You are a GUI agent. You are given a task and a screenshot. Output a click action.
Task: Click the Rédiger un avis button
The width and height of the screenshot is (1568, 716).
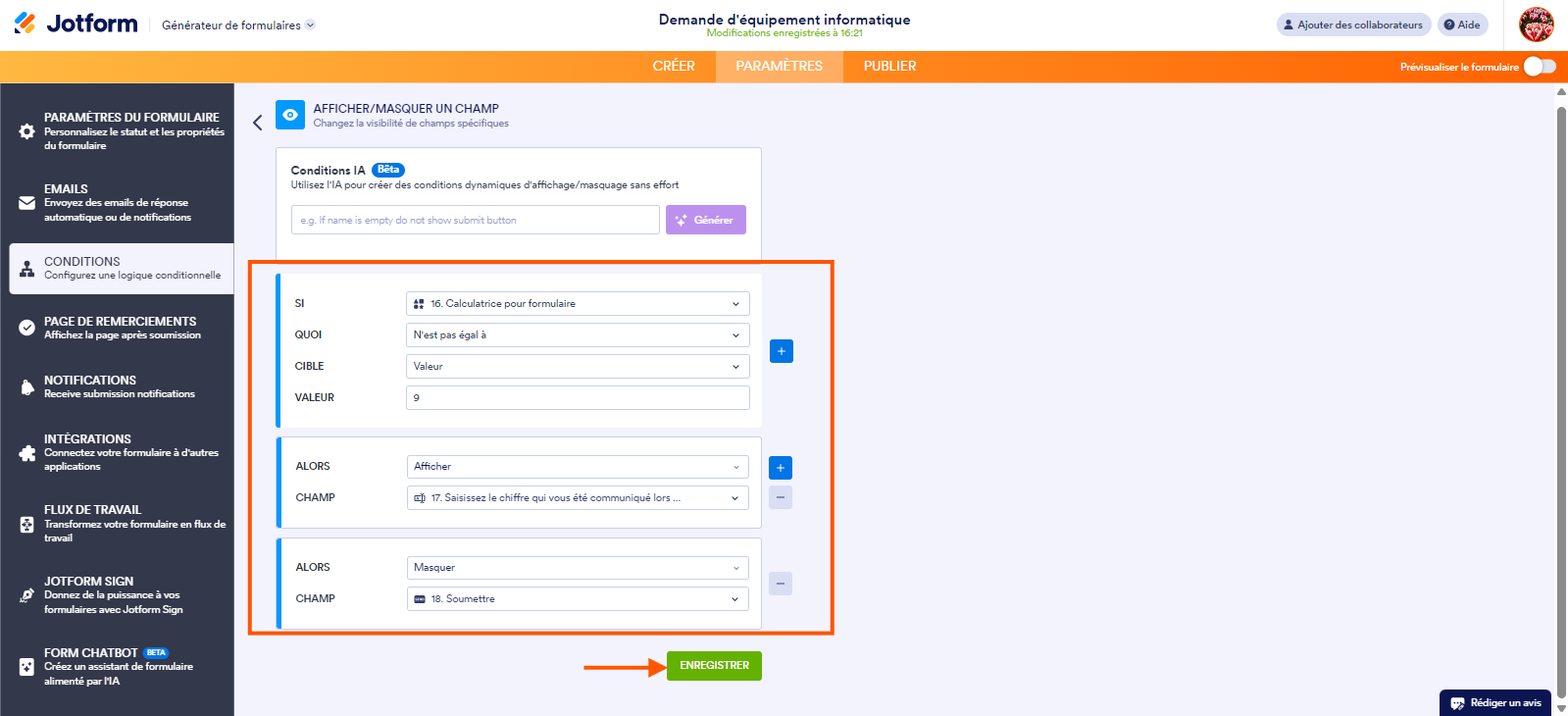click(x=1495, y=703)
